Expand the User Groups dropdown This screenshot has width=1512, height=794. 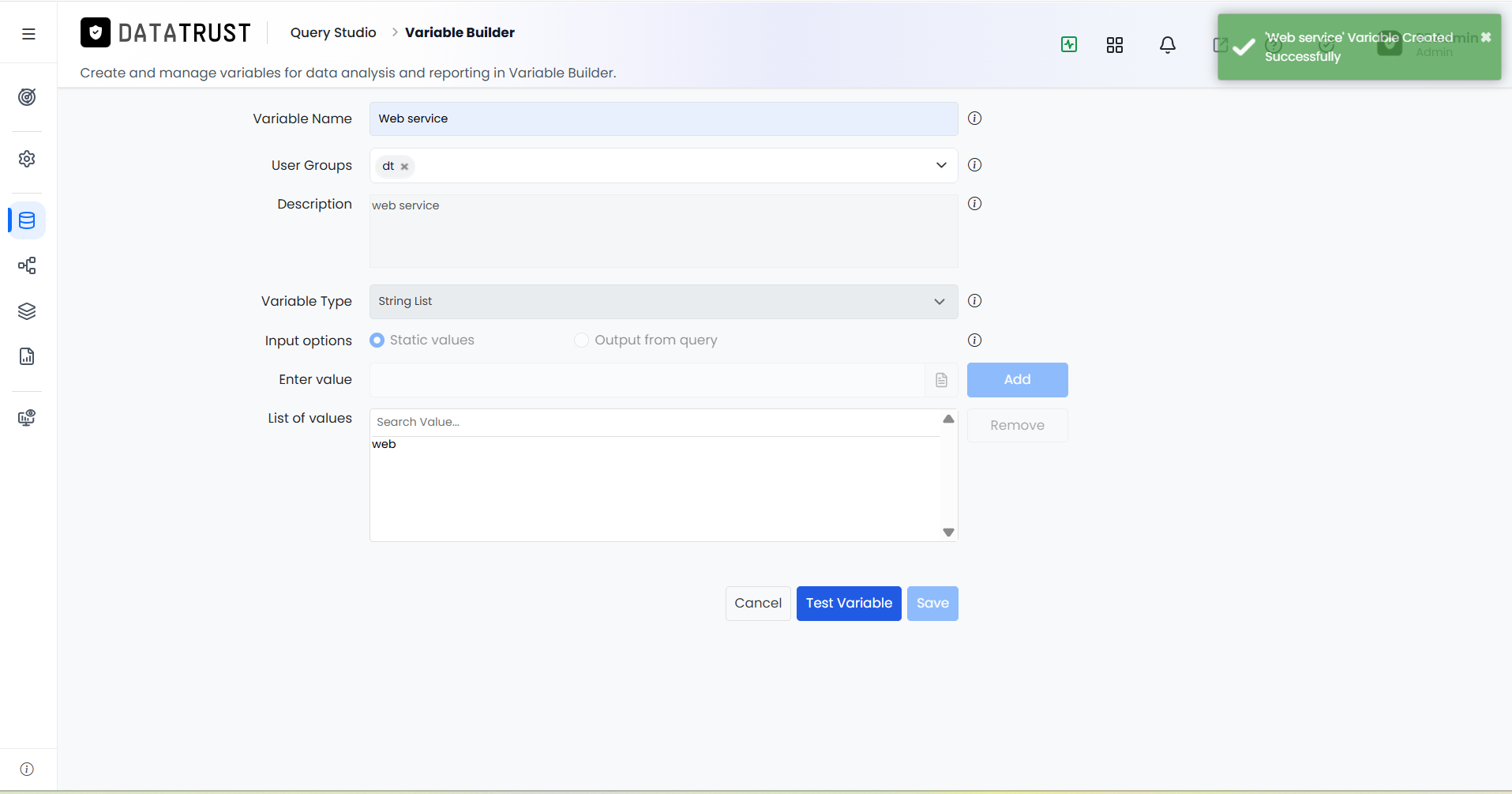click(941, 165)
